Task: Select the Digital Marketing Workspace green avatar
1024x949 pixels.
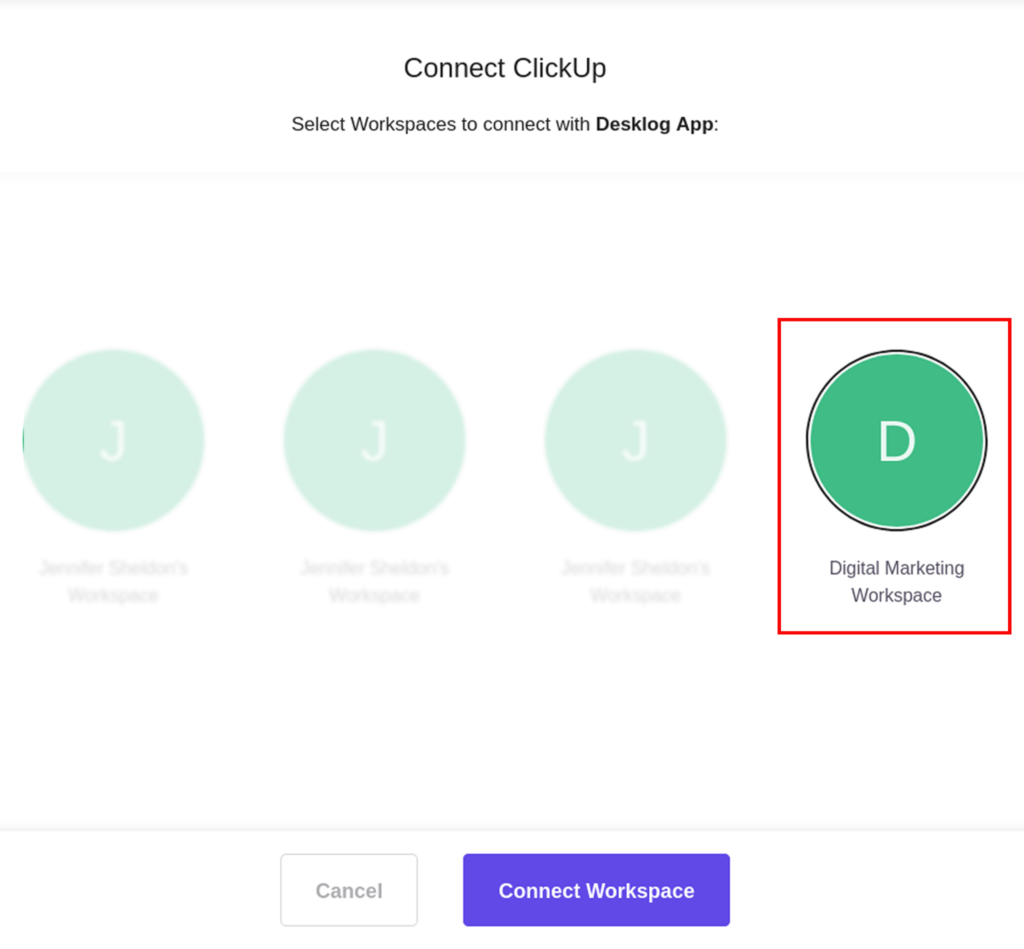Action: pyautogui.click(x=896, y=440)
